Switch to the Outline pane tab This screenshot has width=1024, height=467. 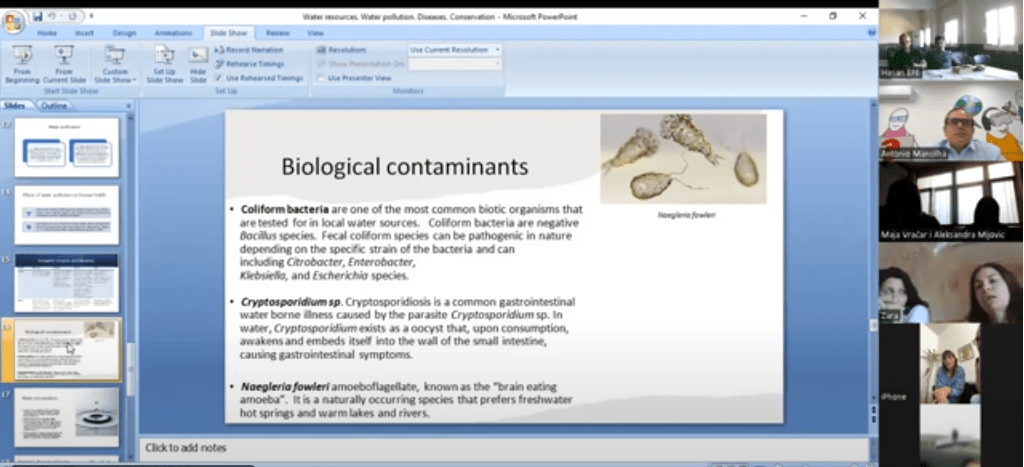54,105
